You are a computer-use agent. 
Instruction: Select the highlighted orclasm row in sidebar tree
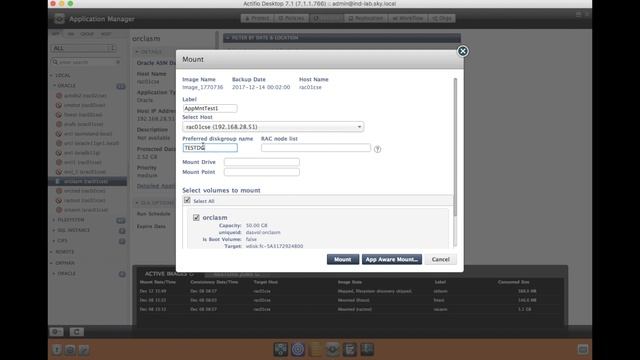pyautogui.click(x=88, y=181)
